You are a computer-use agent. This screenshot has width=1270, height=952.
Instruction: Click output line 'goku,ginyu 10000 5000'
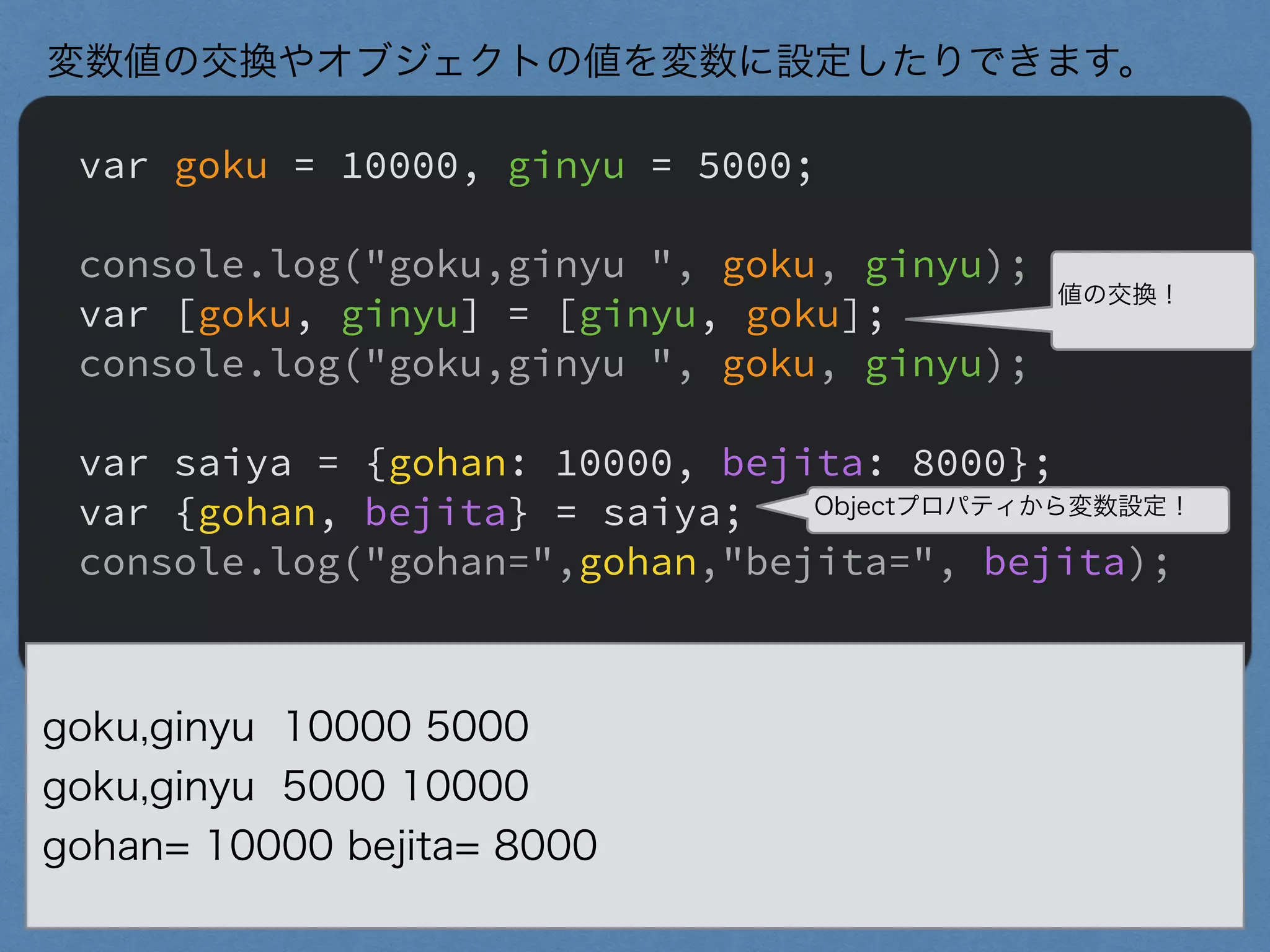pos(286,727)
